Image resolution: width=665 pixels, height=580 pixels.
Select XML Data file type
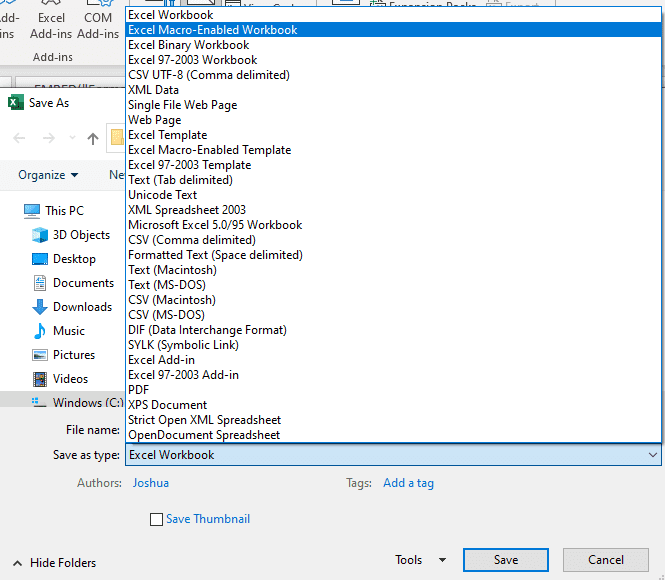[x=394, y=90]
